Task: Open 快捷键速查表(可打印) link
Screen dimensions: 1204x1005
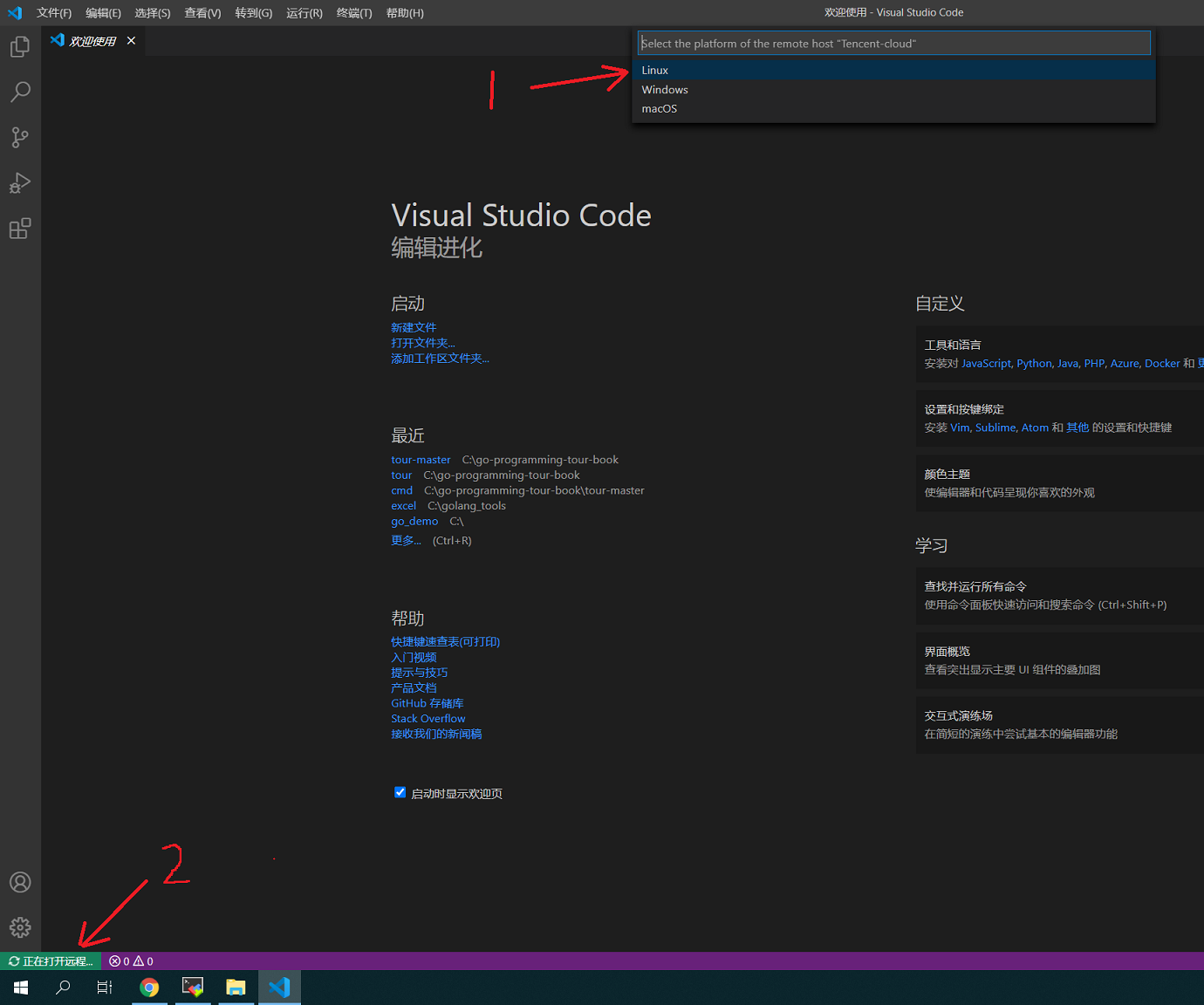Action: pyautogui.click(x=445, y=642)
